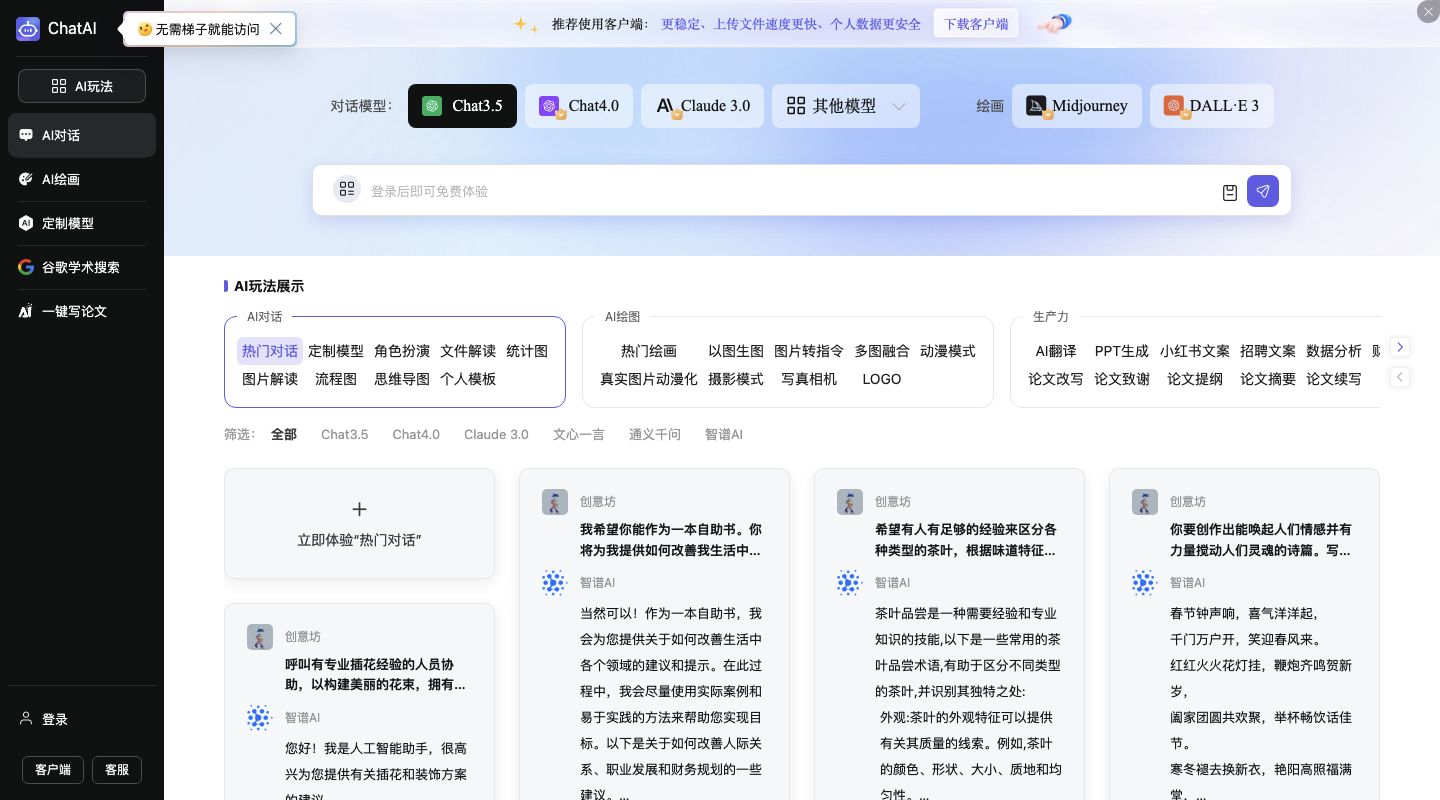This screenshot has width=1440, height=800.
Task: Select 思维导图 category
Action: [402, 379]
